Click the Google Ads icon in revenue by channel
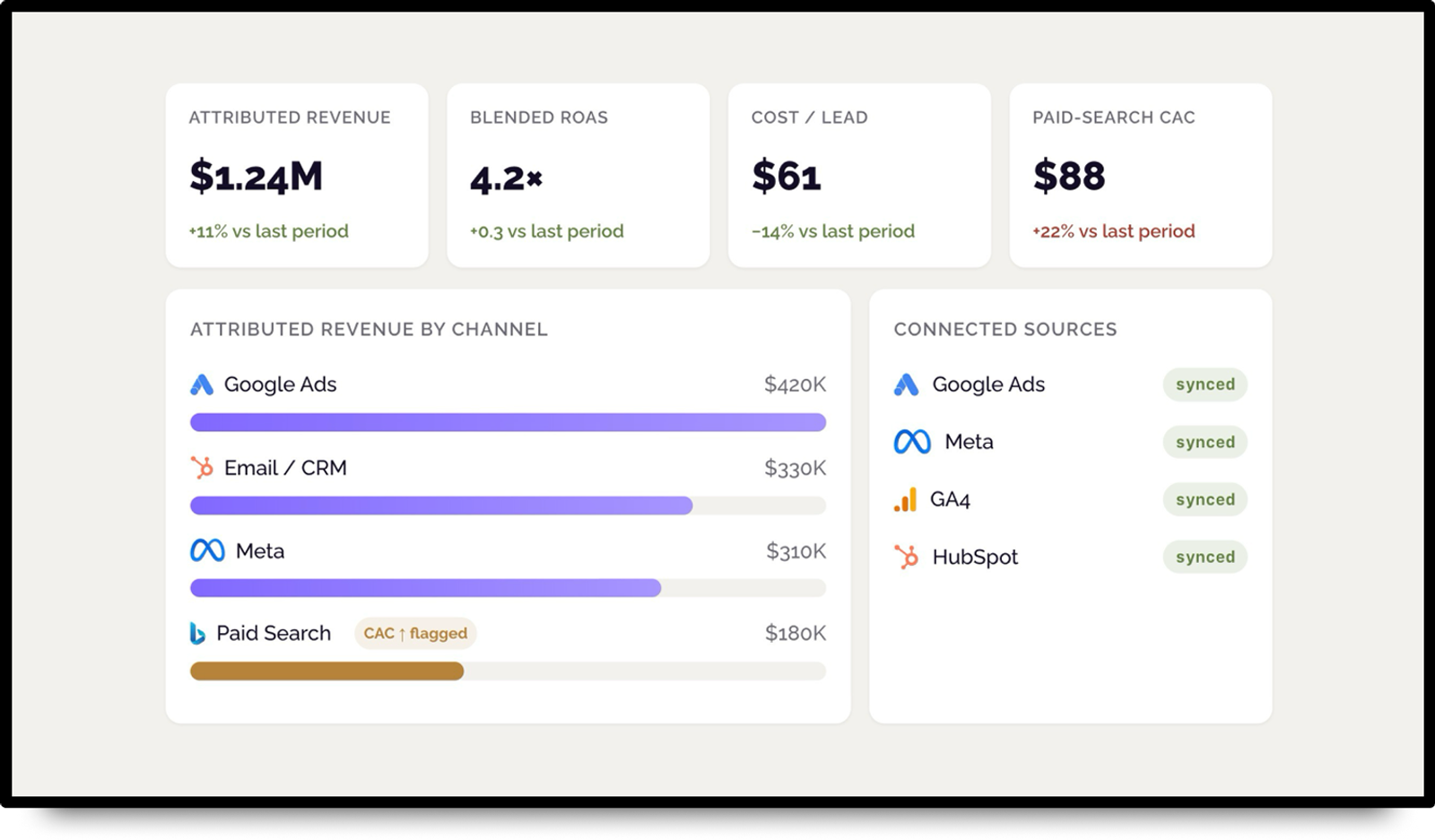 [x=202, y=385]
